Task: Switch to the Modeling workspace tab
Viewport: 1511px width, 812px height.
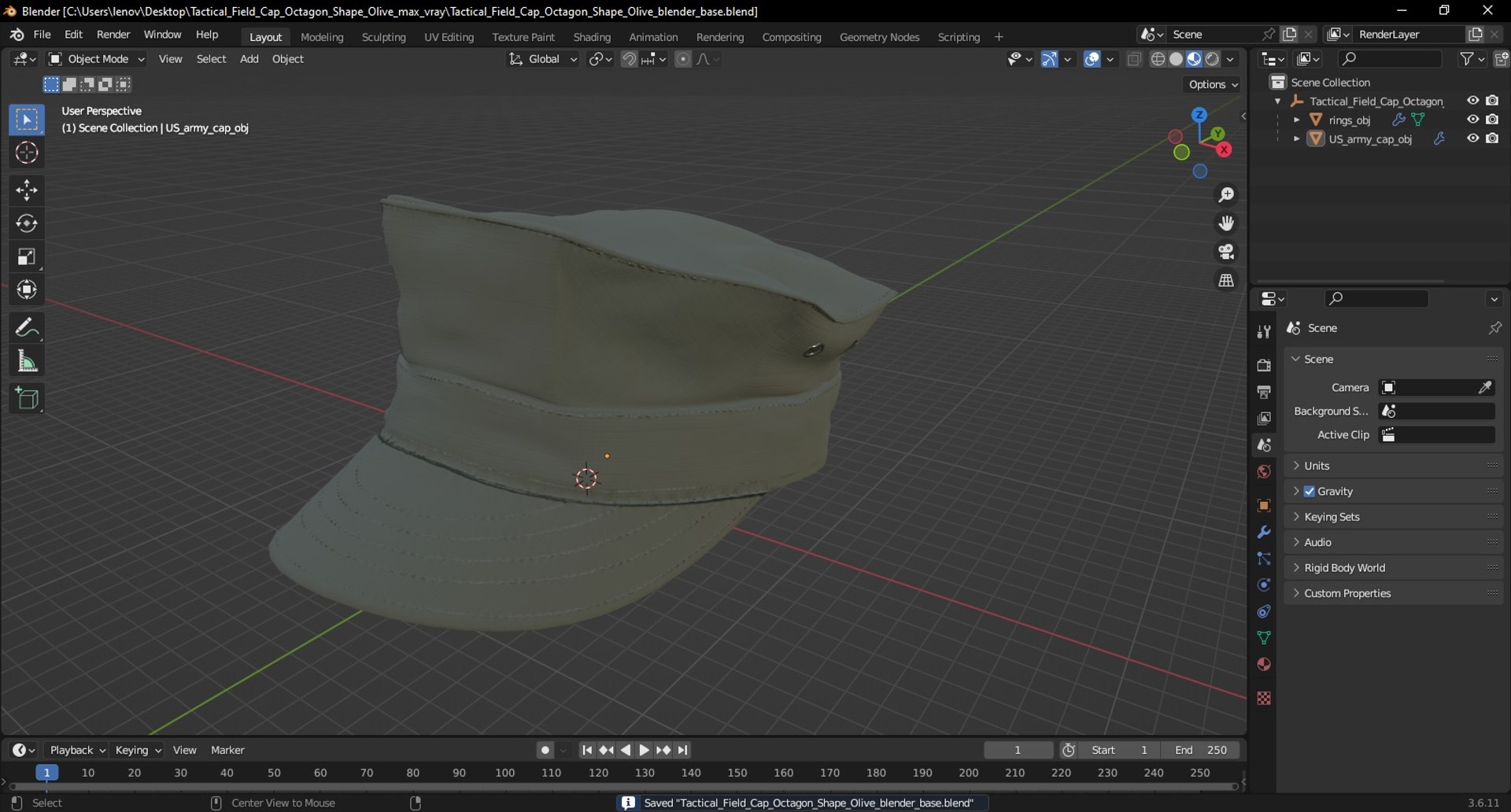Action: click(322, 37)
